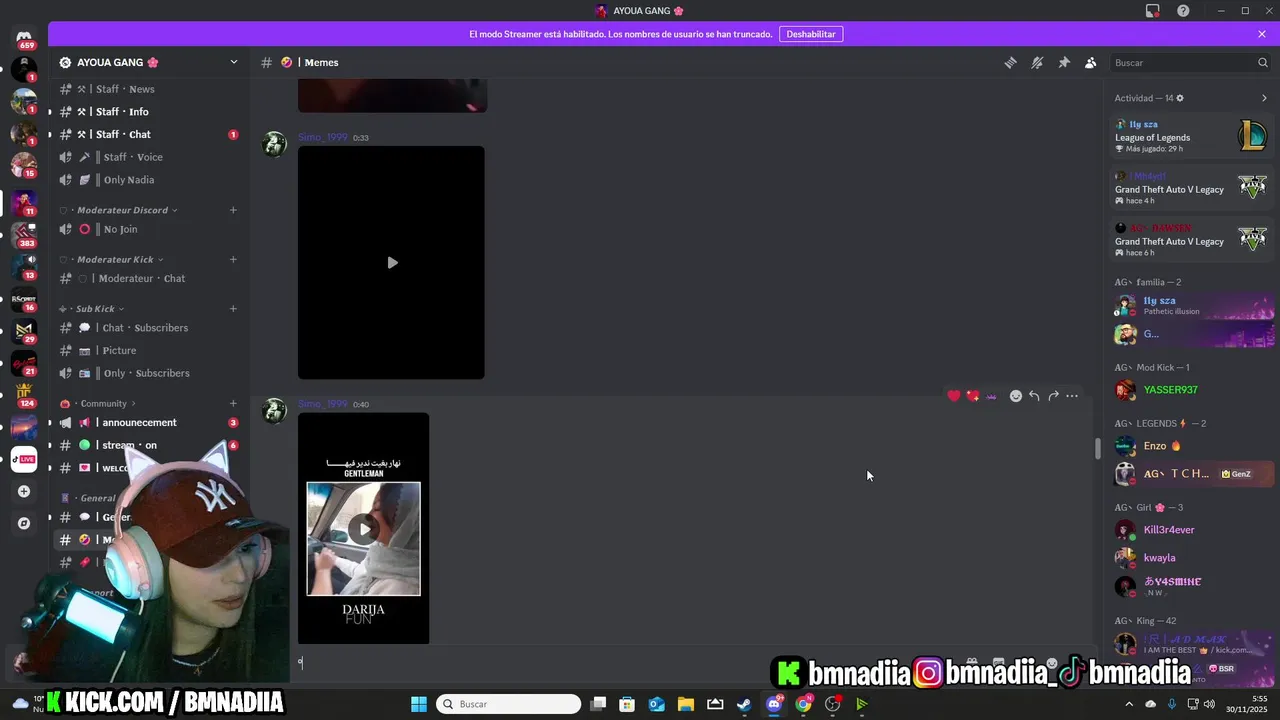Dismiss the Streamer mode banner

point(1262,34)
